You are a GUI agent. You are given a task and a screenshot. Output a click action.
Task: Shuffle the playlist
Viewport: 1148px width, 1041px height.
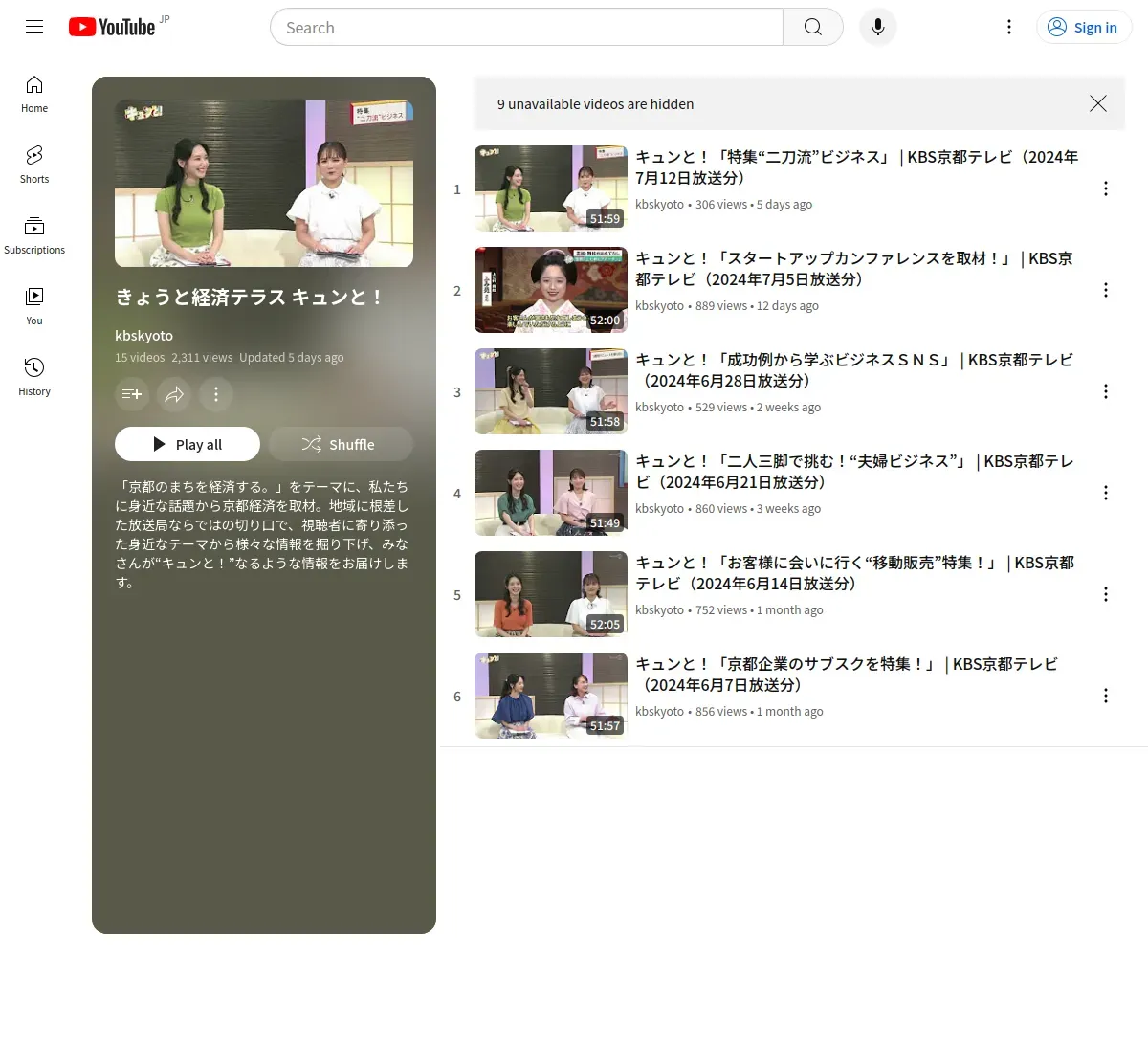(341, 444)
